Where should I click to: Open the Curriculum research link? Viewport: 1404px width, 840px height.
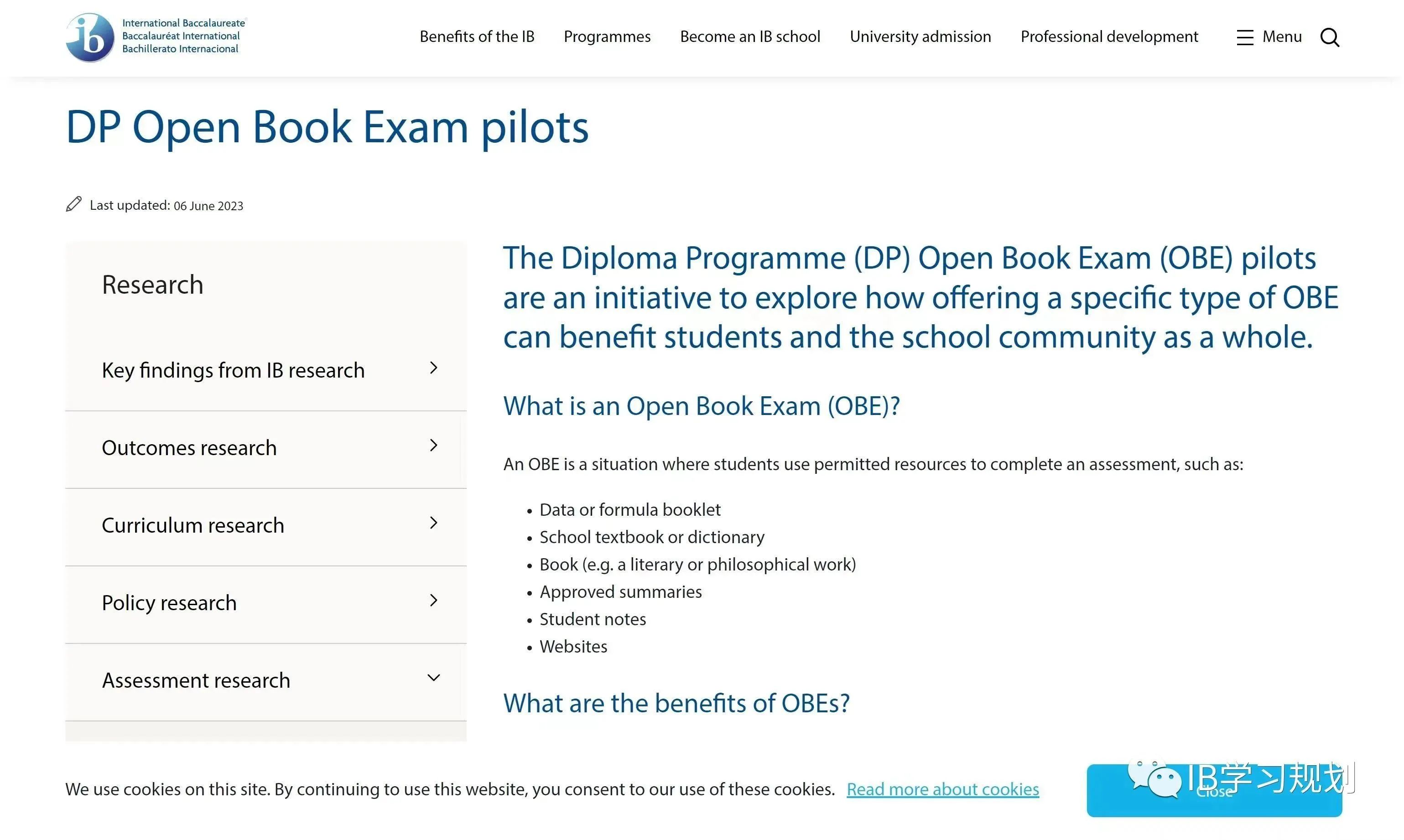[x=192, y=525]
